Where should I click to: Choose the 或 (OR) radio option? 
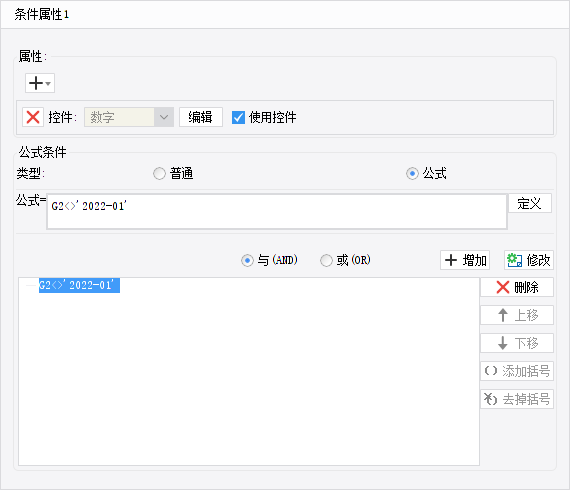point(326,260)
